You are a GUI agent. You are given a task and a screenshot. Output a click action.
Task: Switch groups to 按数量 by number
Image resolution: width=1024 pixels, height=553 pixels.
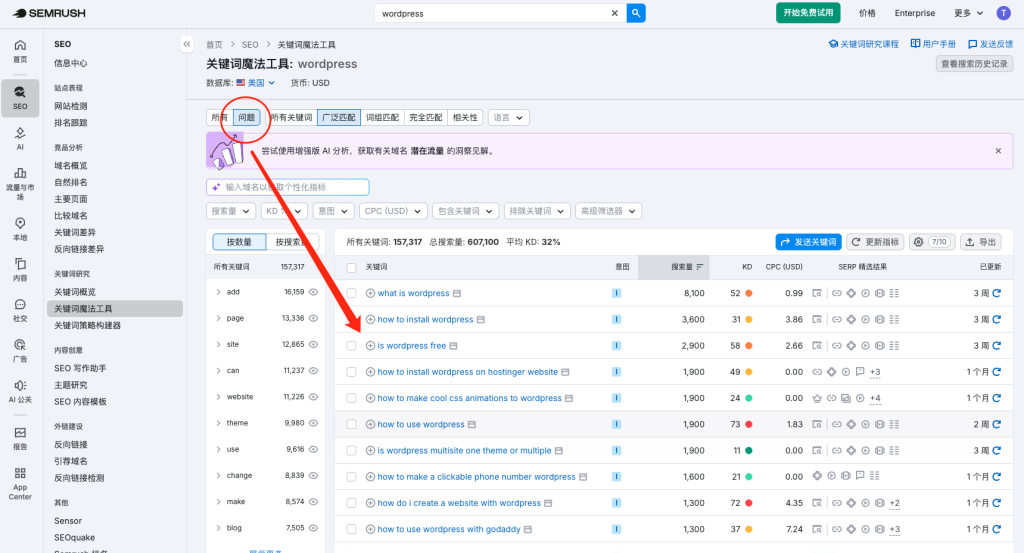[239, 242]
